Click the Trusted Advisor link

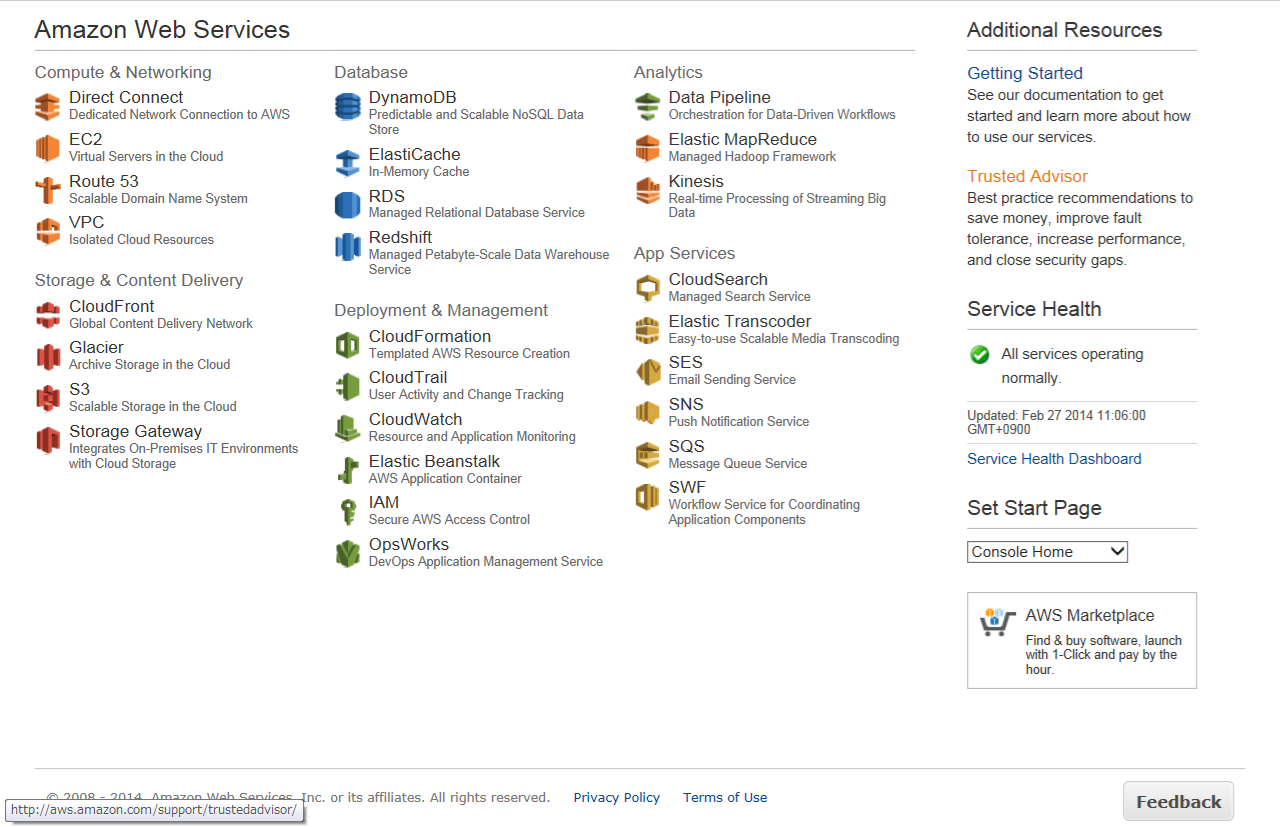coord(1026,176)
